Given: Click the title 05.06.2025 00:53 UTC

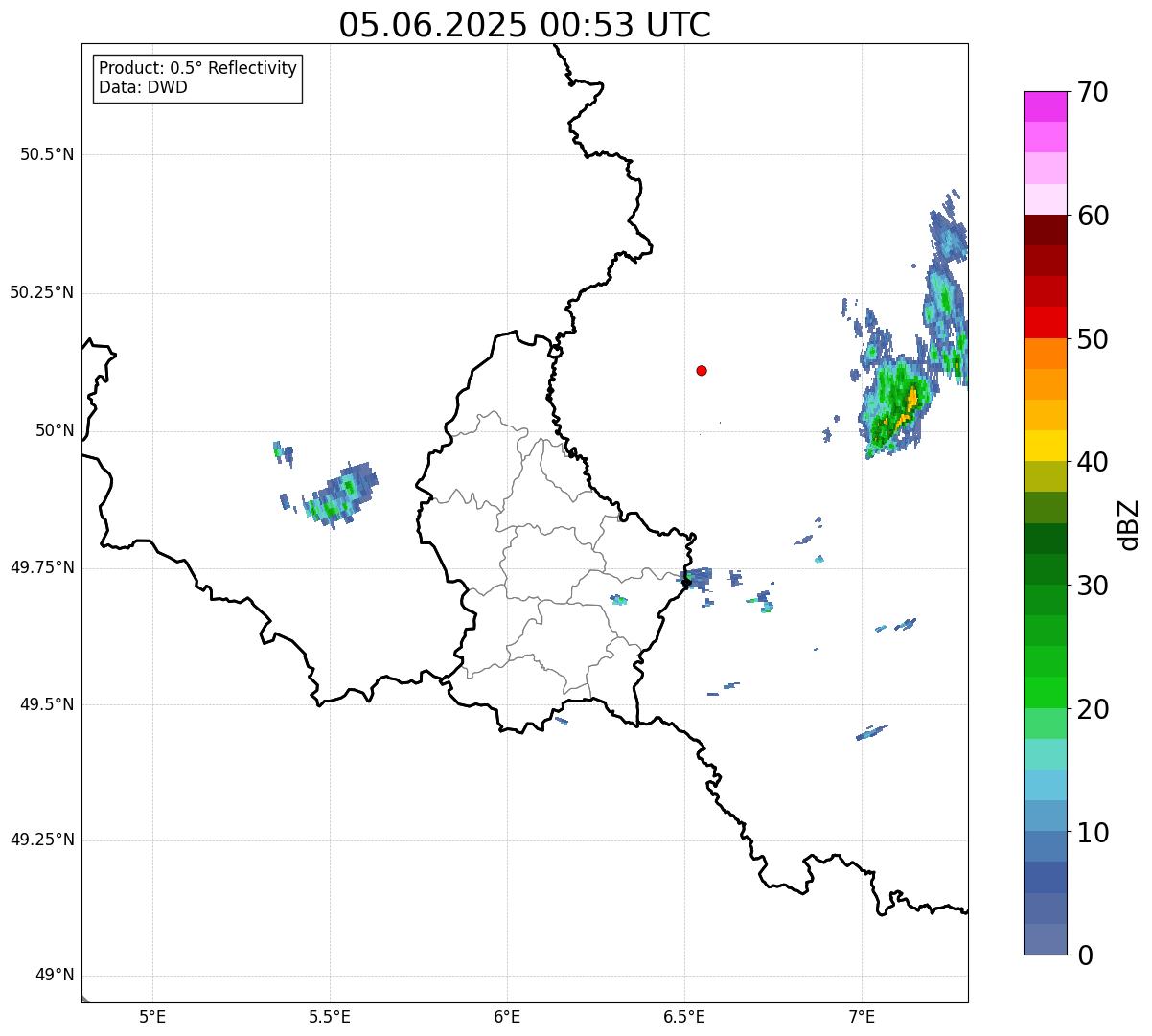Looking at the screenshot, I should pos(524,25).
